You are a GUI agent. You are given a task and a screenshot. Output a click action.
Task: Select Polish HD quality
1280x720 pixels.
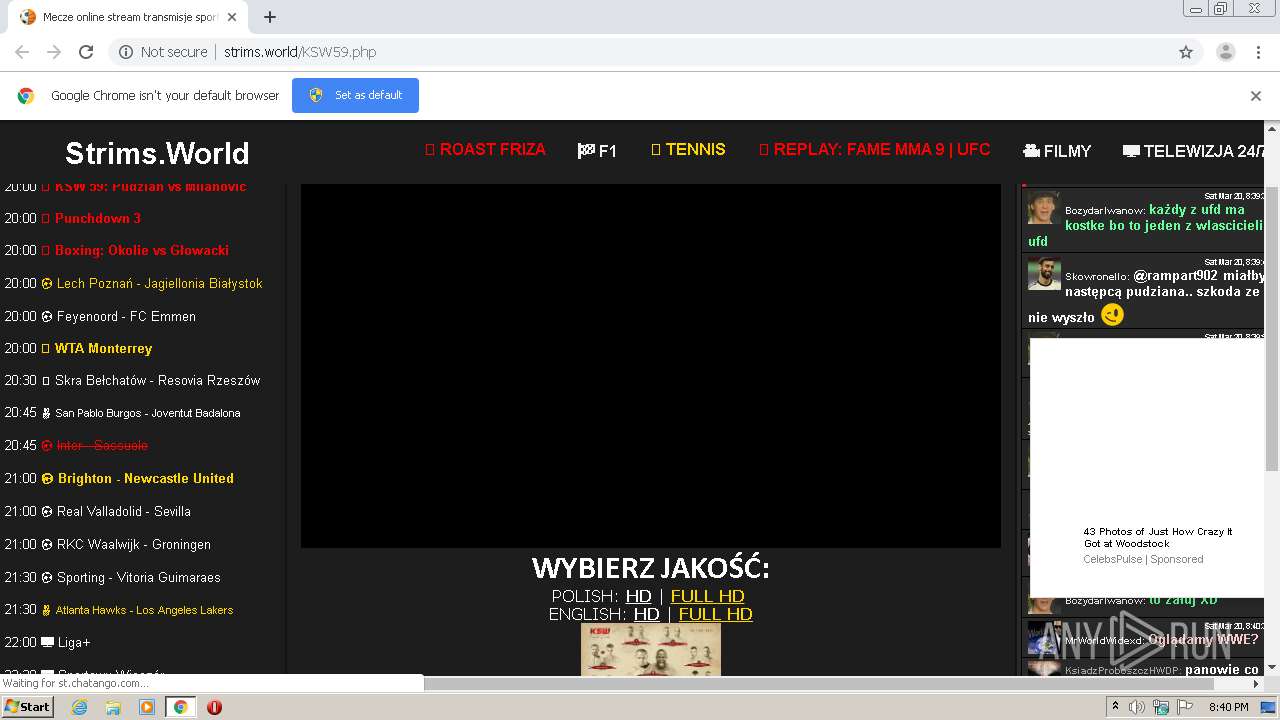pos(639,596)
